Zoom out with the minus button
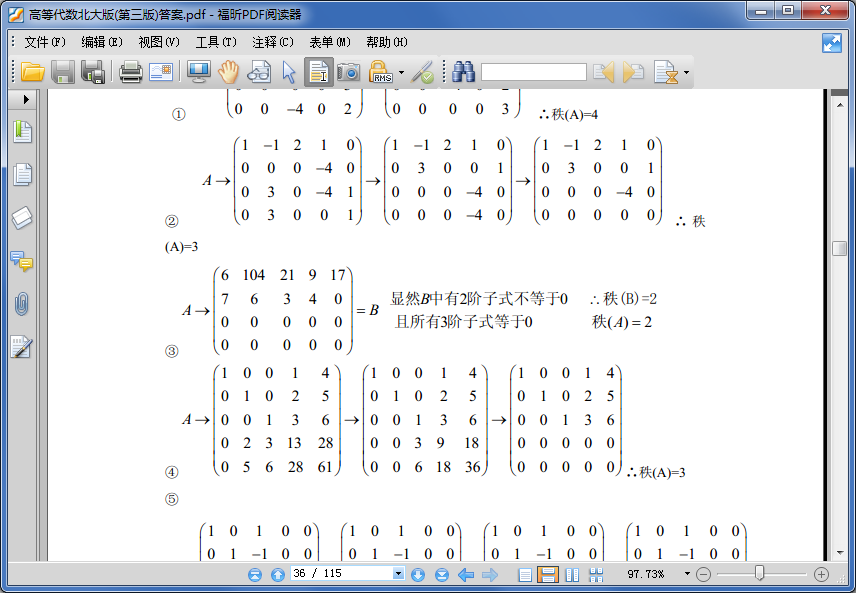This screenshot has width=856, height=593. pyautogui.click(x=704, y=574)
